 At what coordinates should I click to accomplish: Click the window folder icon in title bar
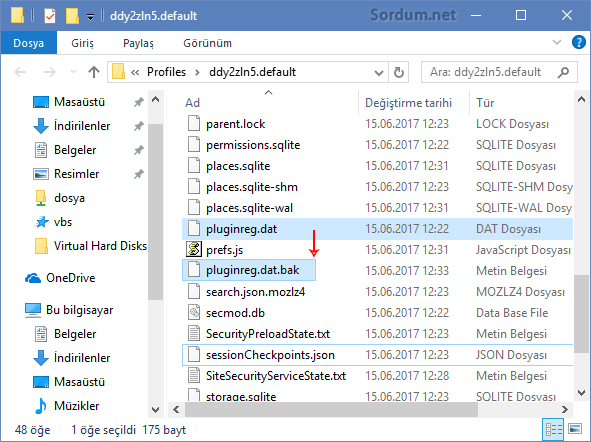(17, 15)
